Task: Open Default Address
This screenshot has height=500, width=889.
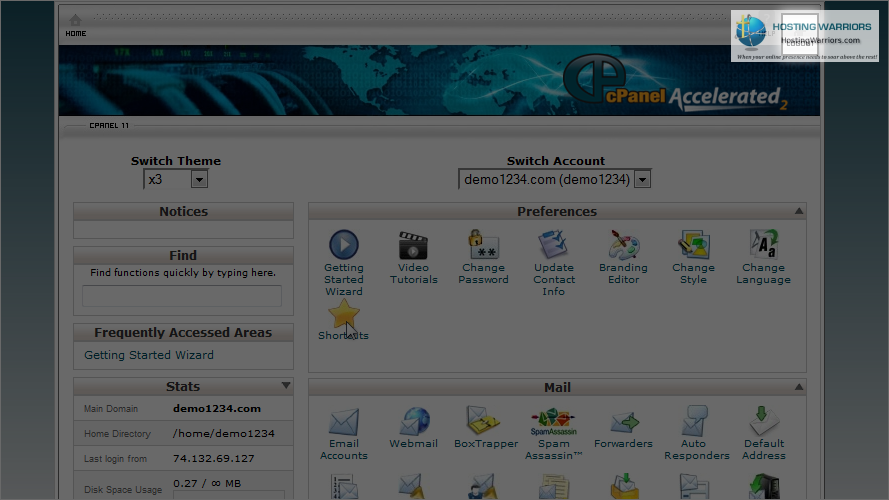Action: pos(763,421)
